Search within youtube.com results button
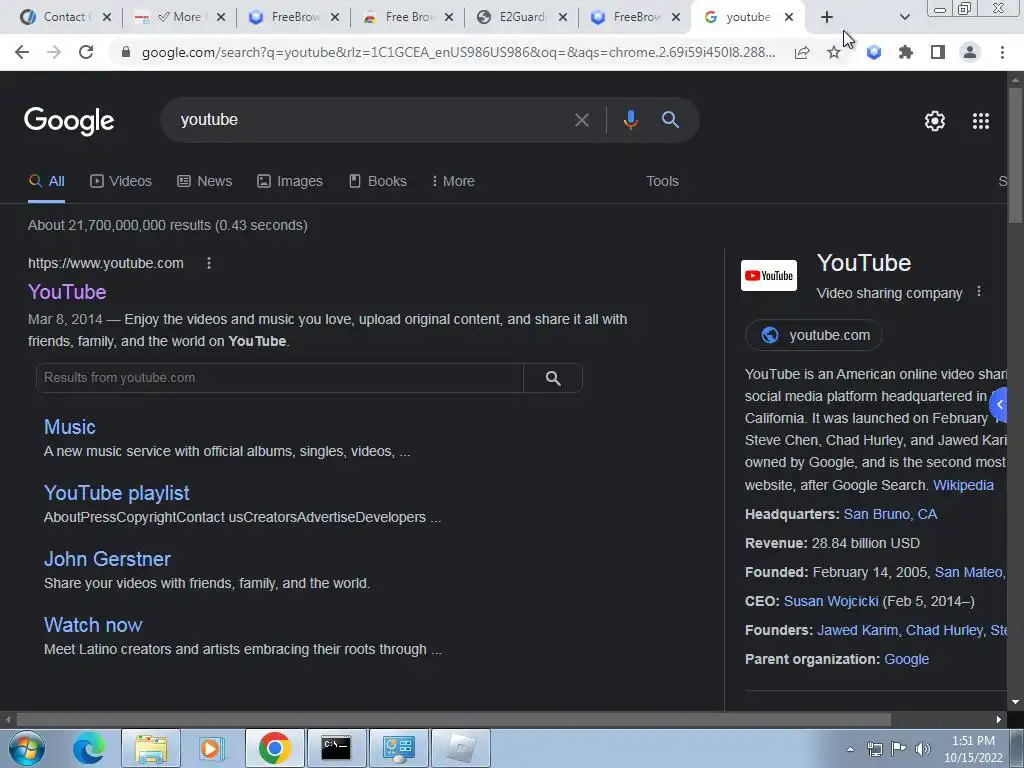Image resolution: width=1024 pixels, height=768 pixels. coord(553,378)
